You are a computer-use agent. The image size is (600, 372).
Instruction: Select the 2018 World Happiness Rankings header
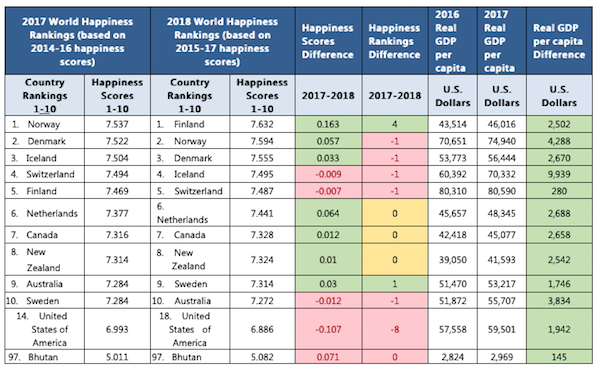(223, 41)
